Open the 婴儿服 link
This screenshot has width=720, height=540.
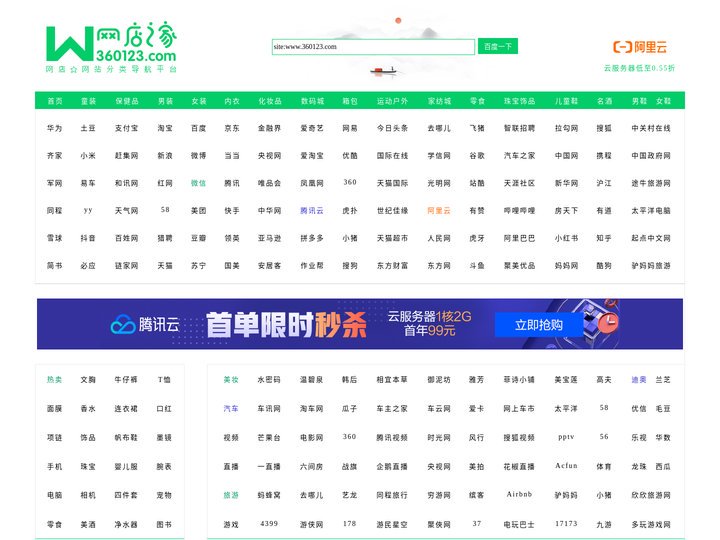pyautogui.click(x=126, y=467)
